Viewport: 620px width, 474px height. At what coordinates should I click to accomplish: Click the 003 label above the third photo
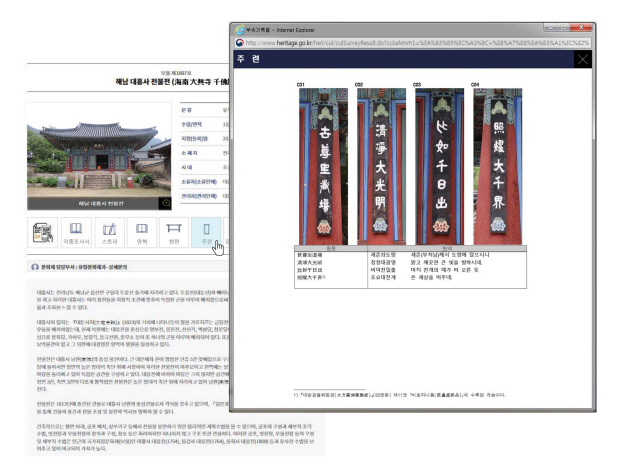417,85
